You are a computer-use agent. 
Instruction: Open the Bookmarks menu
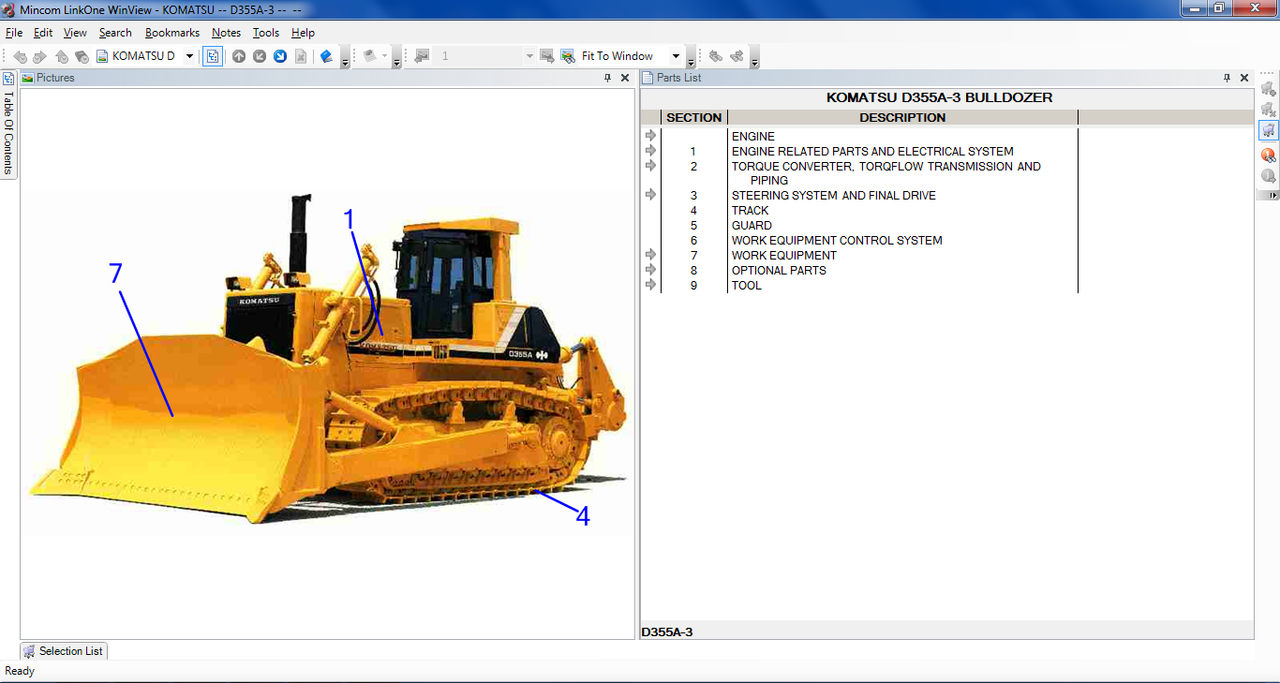[x=172, y=33]
